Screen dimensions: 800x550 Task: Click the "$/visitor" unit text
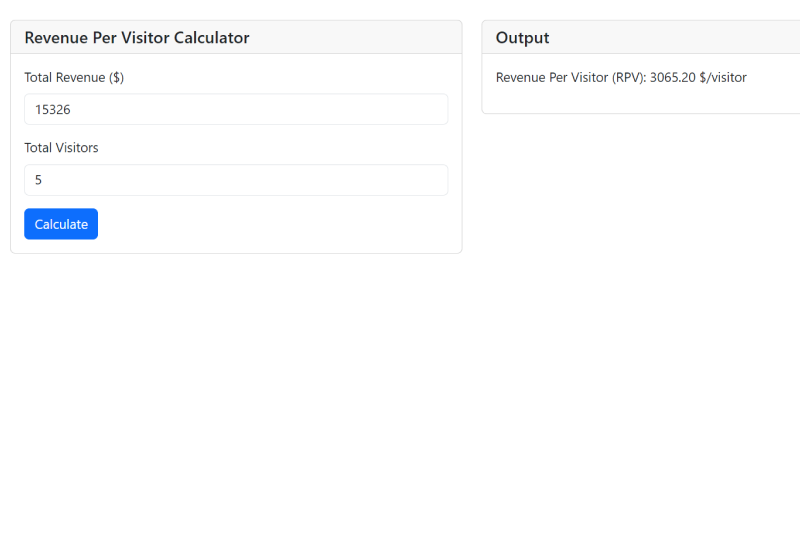point(723,77)
